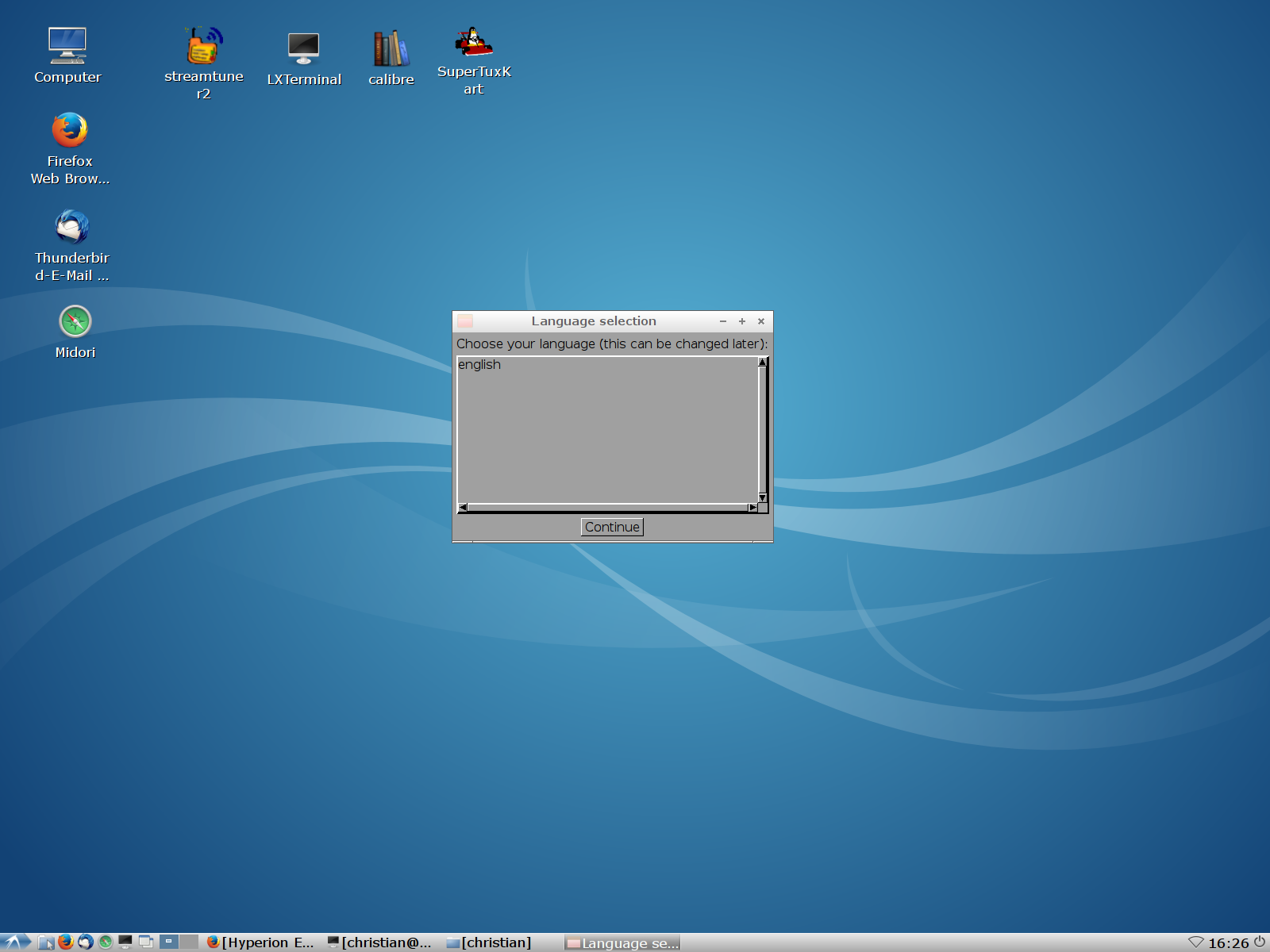Click the clock showing 16:26
This screenshot has width=1270, height=952.
(1228, 942)
